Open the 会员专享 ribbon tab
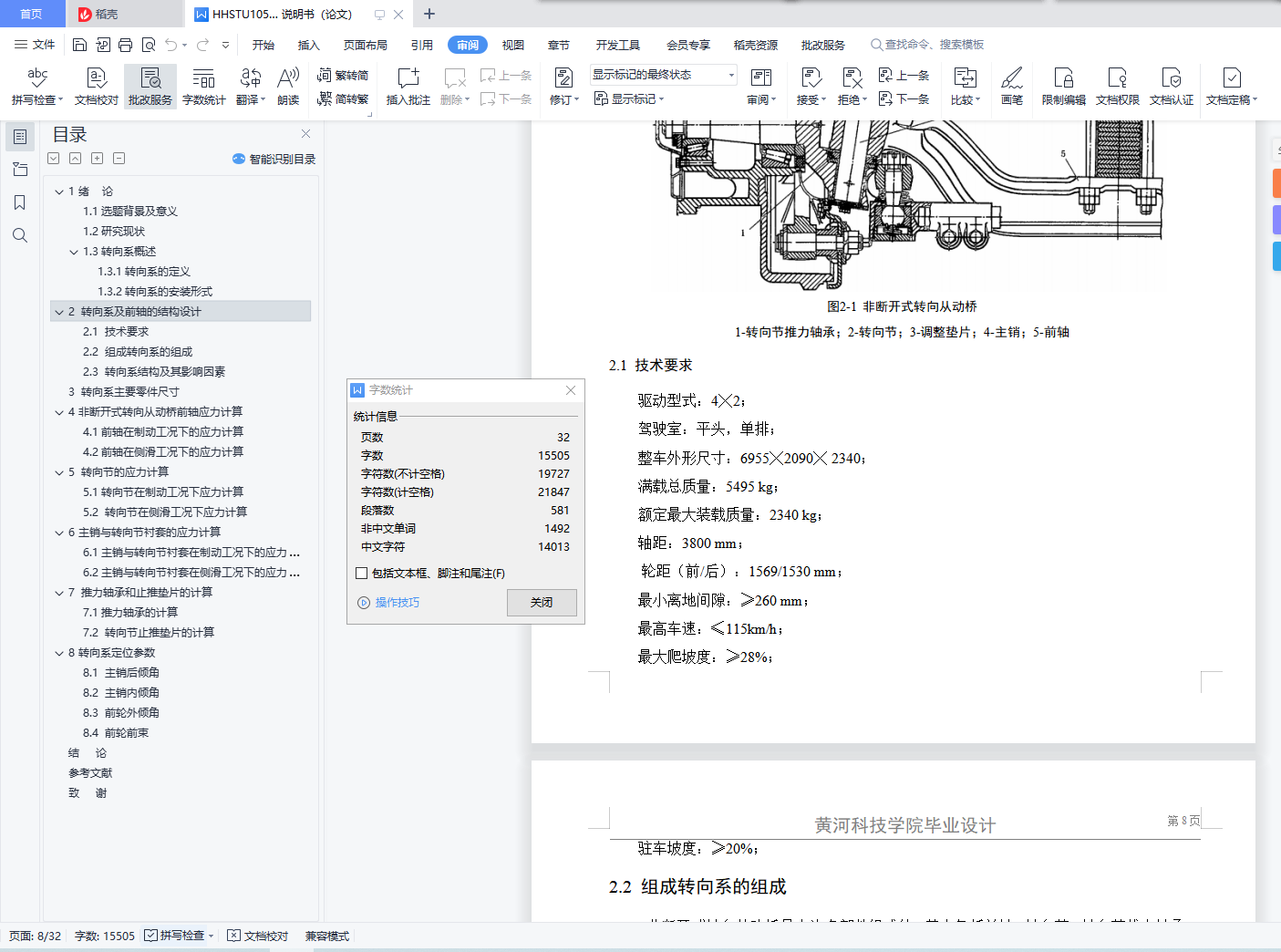Screen dimensions: 1281x952 tap(688, 45)
